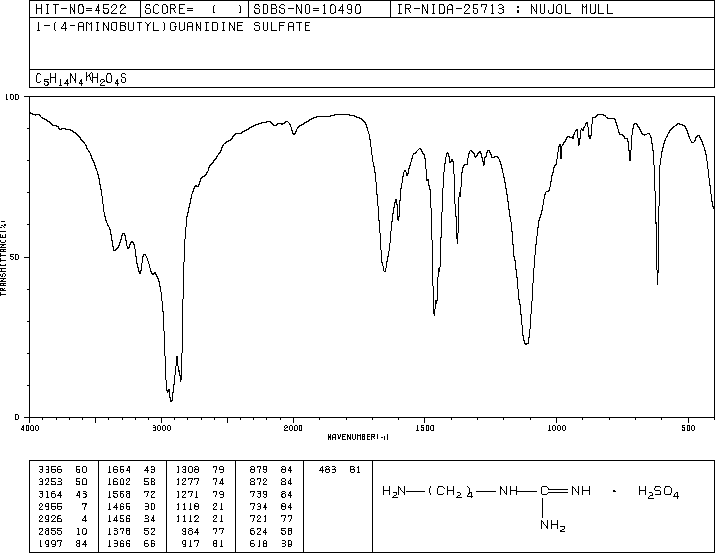Select peak table value "879"
The width and height of the screenshot is (715, 553).
pos(259,470)
